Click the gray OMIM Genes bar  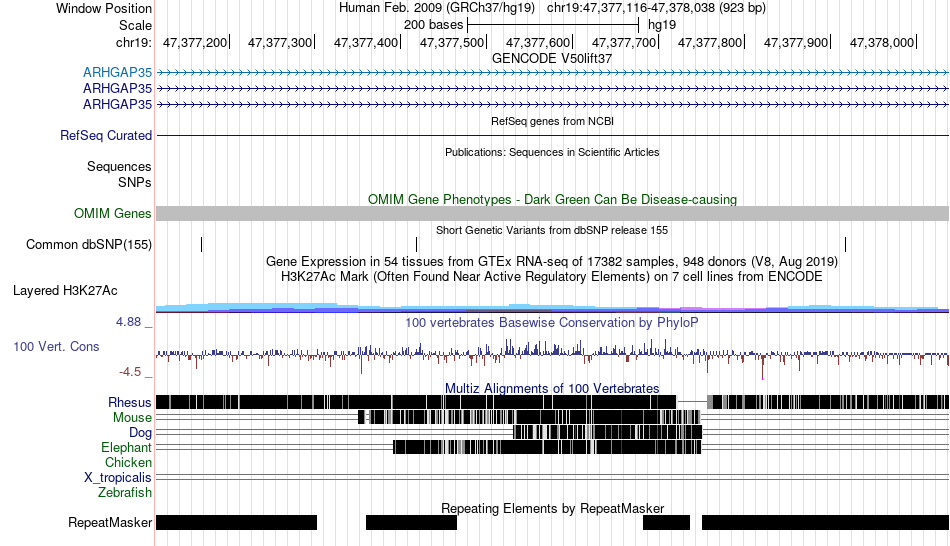point(553,213)
